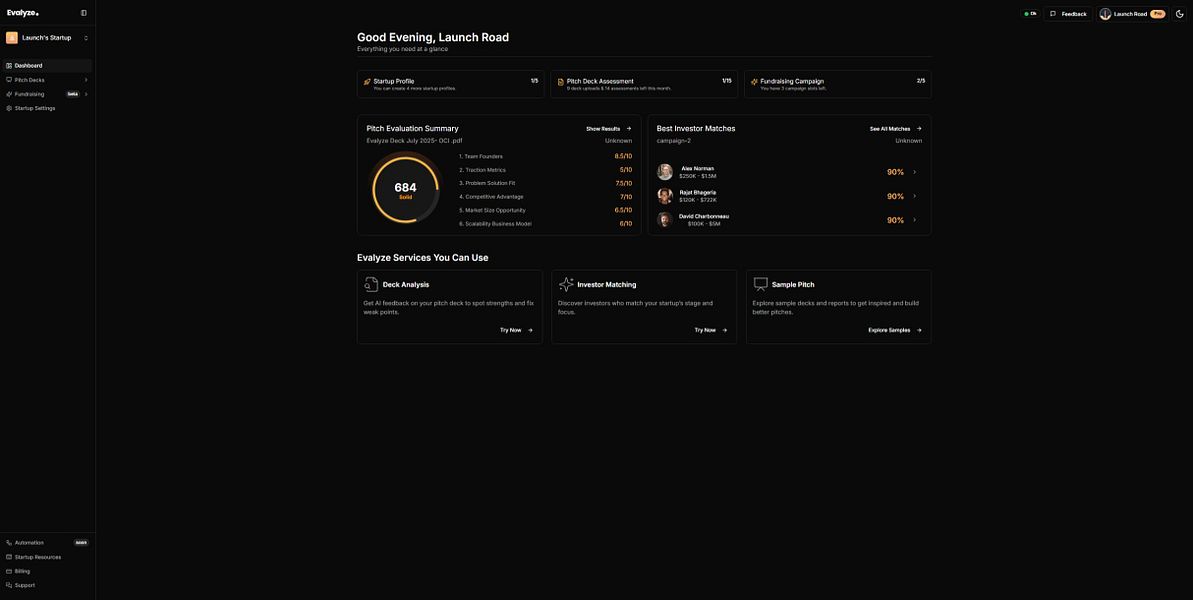Screen dimensions: 1193x600
Task: Click the green Ok status indicator
Action: tap(1030, 14)
